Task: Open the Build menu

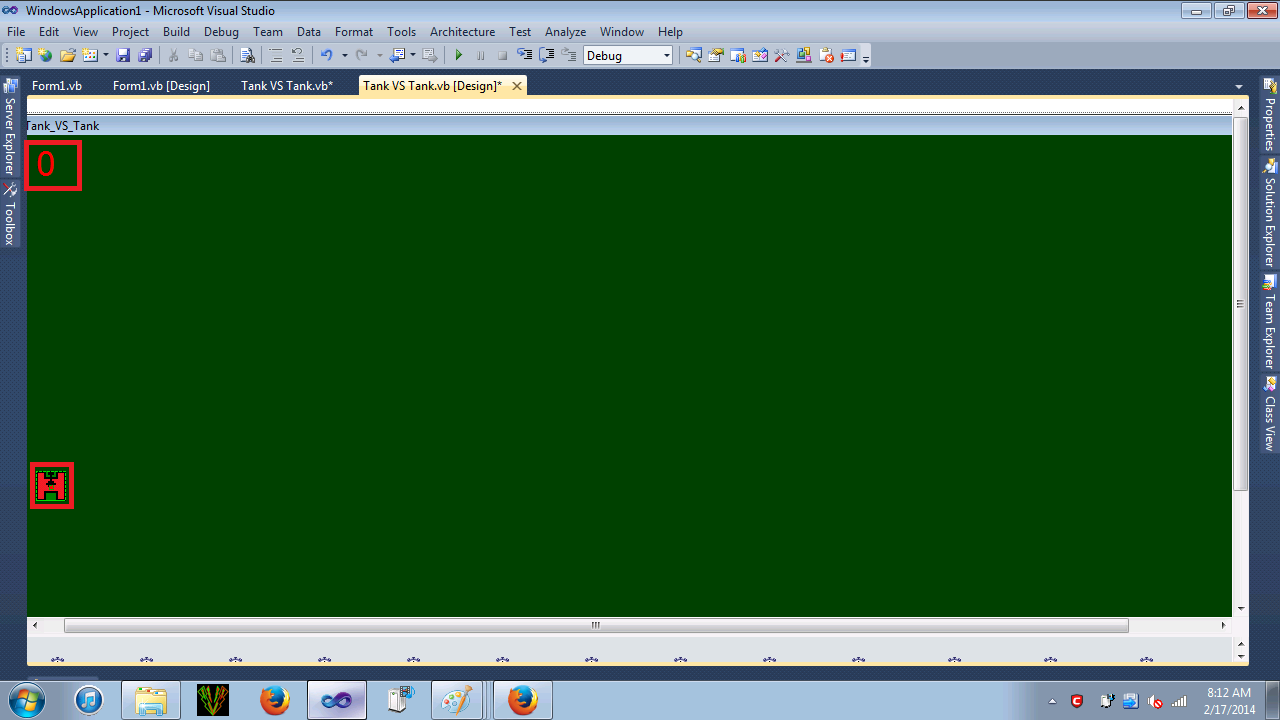Action: [176, 32]
